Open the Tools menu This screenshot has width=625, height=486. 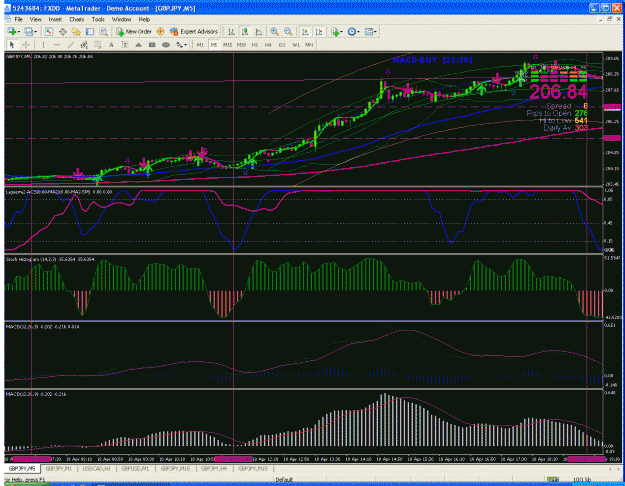tap(98, 19)
